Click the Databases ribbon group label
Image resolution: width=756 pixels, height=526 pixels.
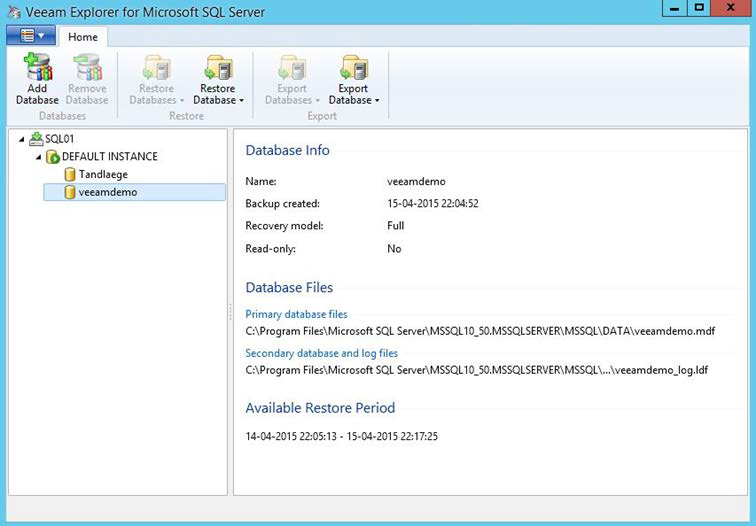(x=63, y=116)
